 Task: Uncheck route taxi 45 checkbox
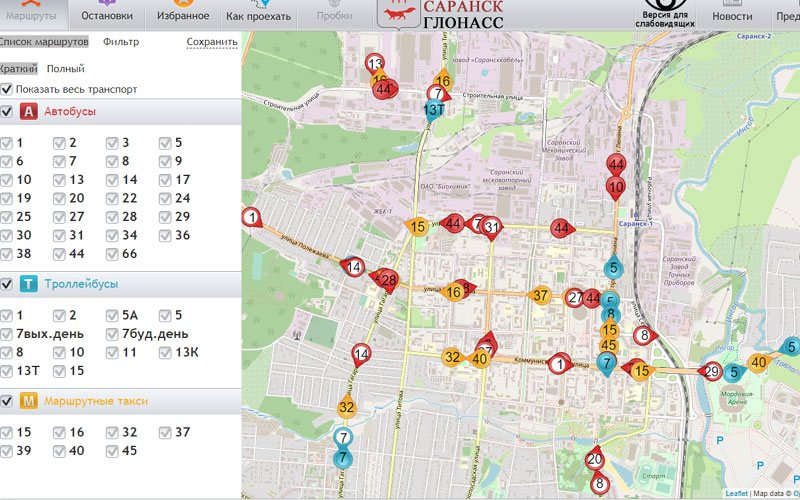pos(112,450)
